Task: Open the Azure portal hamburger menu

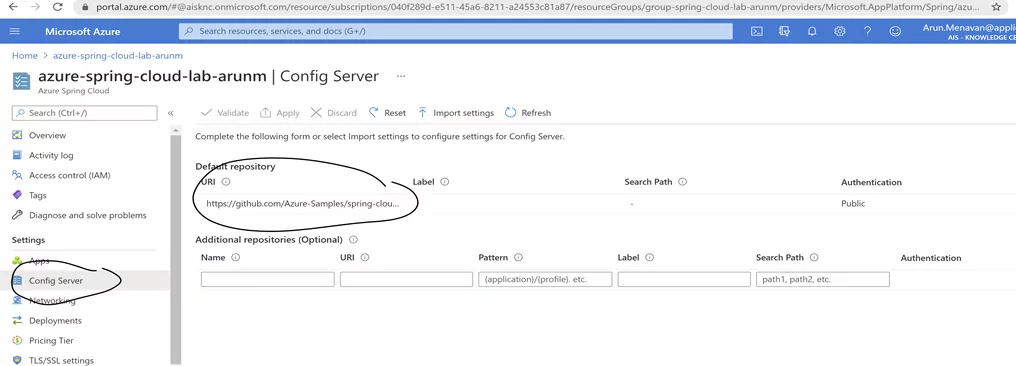Action: [x=16, y=31]
